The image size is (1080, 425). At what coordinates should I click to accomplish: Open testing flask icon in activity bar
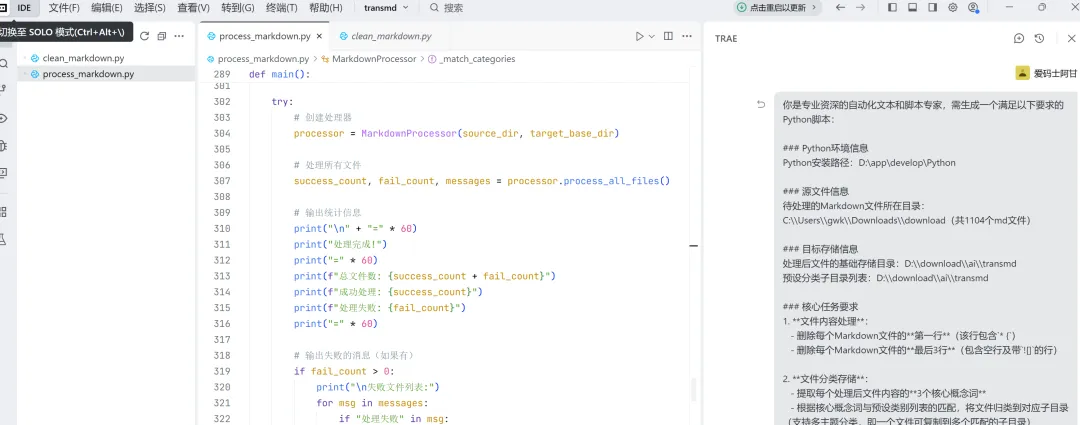point(4,239)
